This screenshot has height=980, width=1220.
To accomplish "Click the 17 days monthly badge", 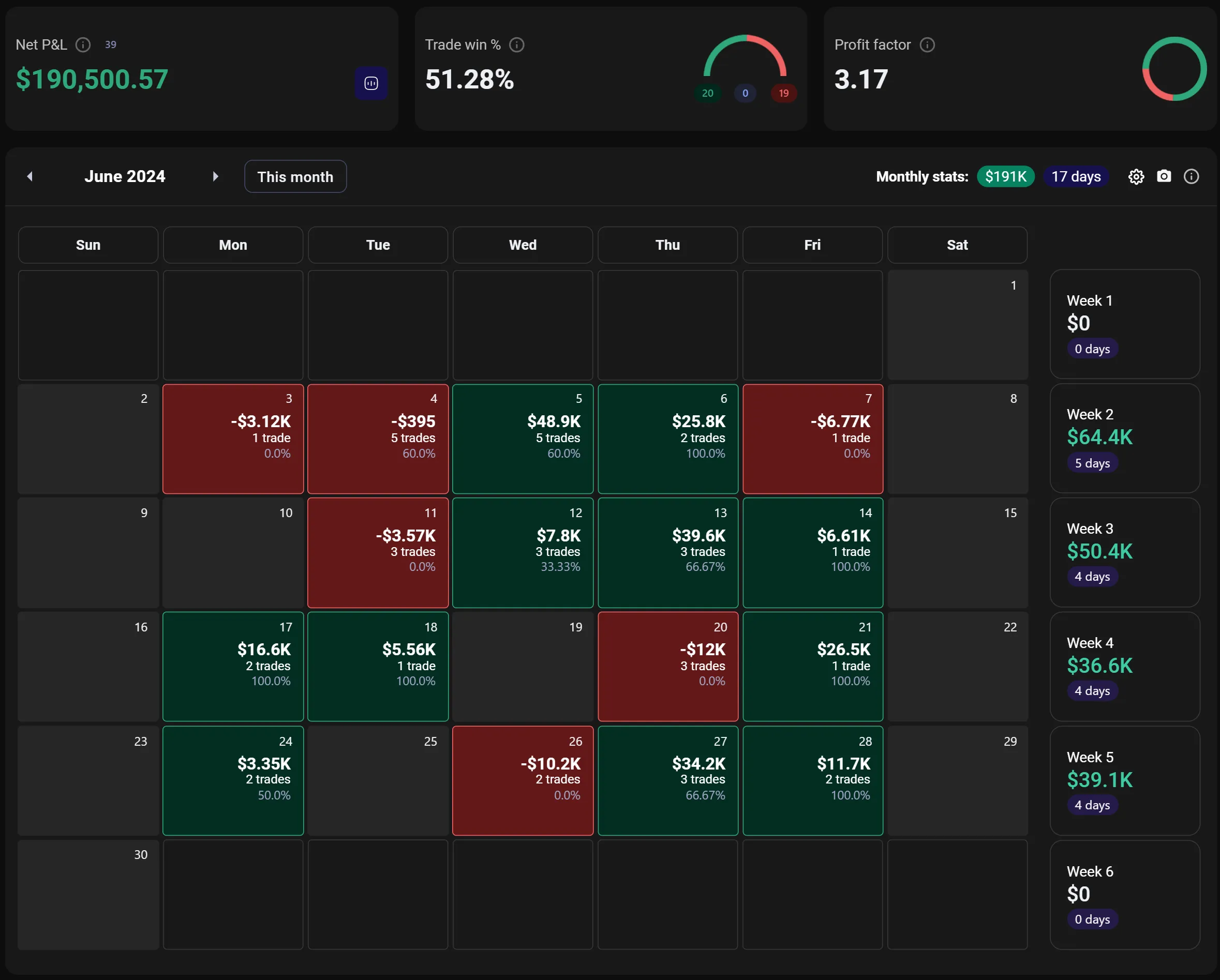I will tap(1076, 176).
